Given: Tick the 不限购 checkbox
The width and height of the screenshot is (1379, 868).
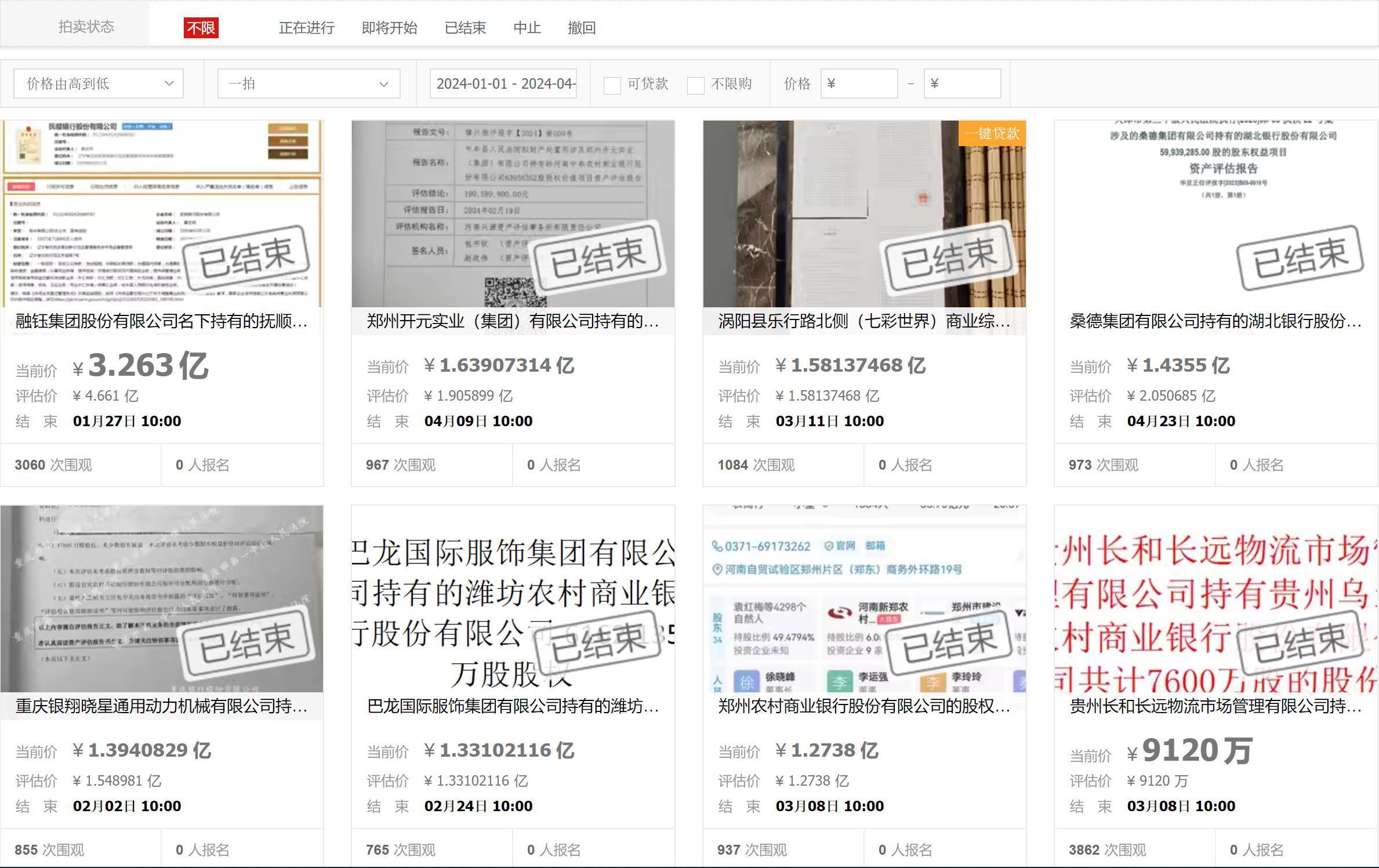Looking at the screenshot, I should coord(695,85).
